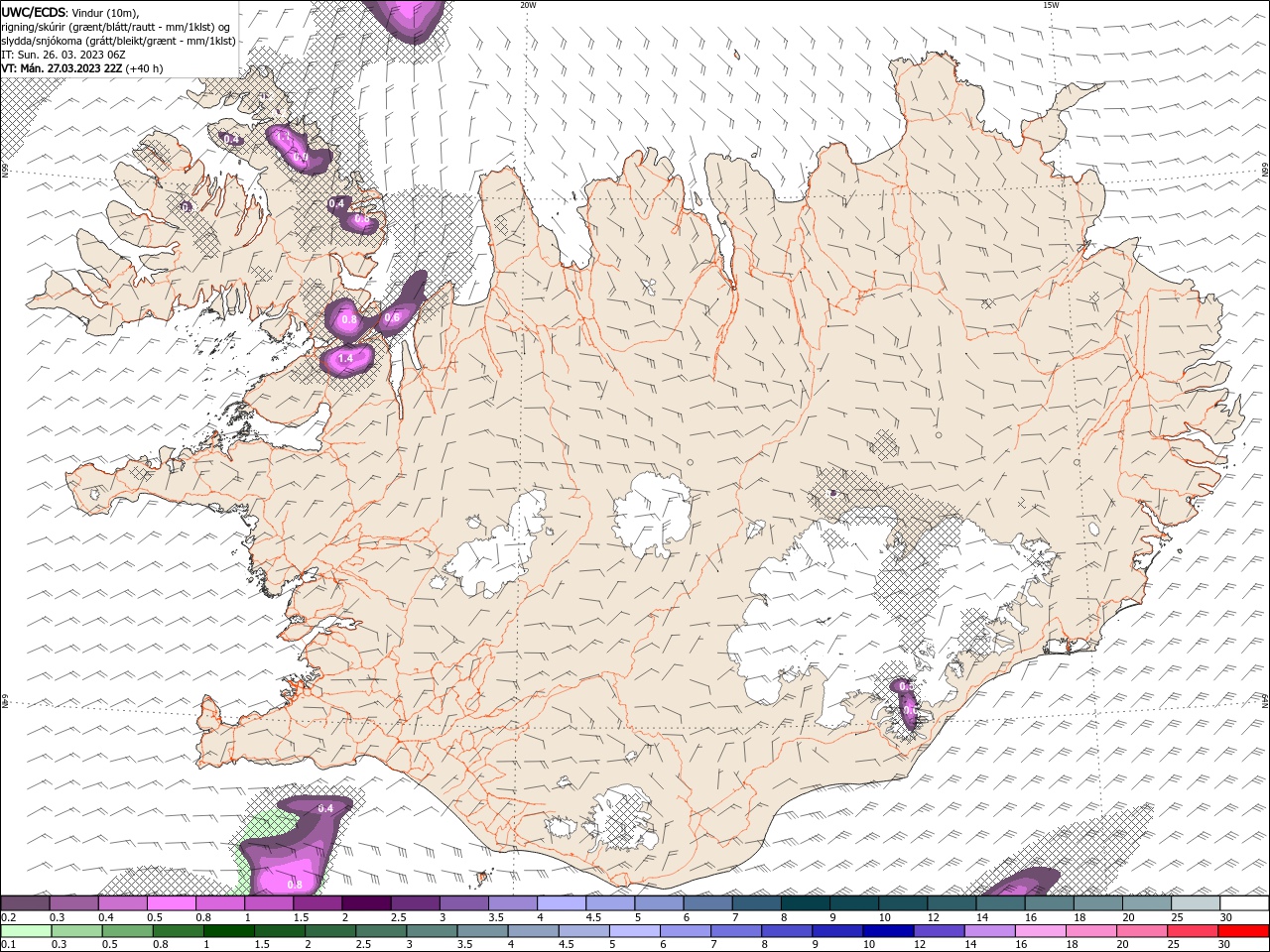This screenshot has height=952, width=1270.
Task: Click the dark teal 8 mm snow swatch
Action: (805, 903)
